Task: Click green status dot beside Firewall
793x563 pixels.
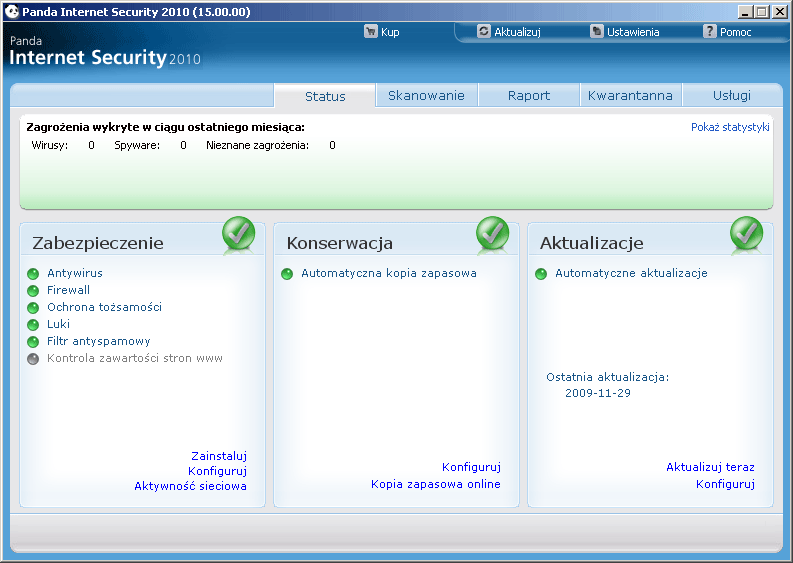Action: [33, 291]
